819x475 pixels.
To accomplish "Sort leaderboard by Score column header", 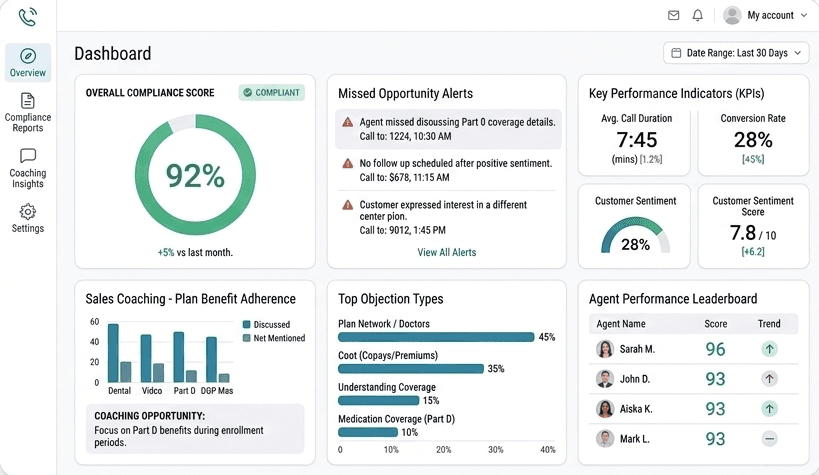I will point(715,324).
